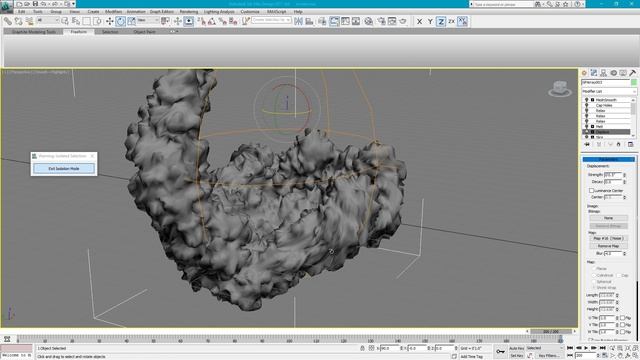Activate the Bind to Space Warp tool
The image size is (640, 360).
[x=29, y=21]
